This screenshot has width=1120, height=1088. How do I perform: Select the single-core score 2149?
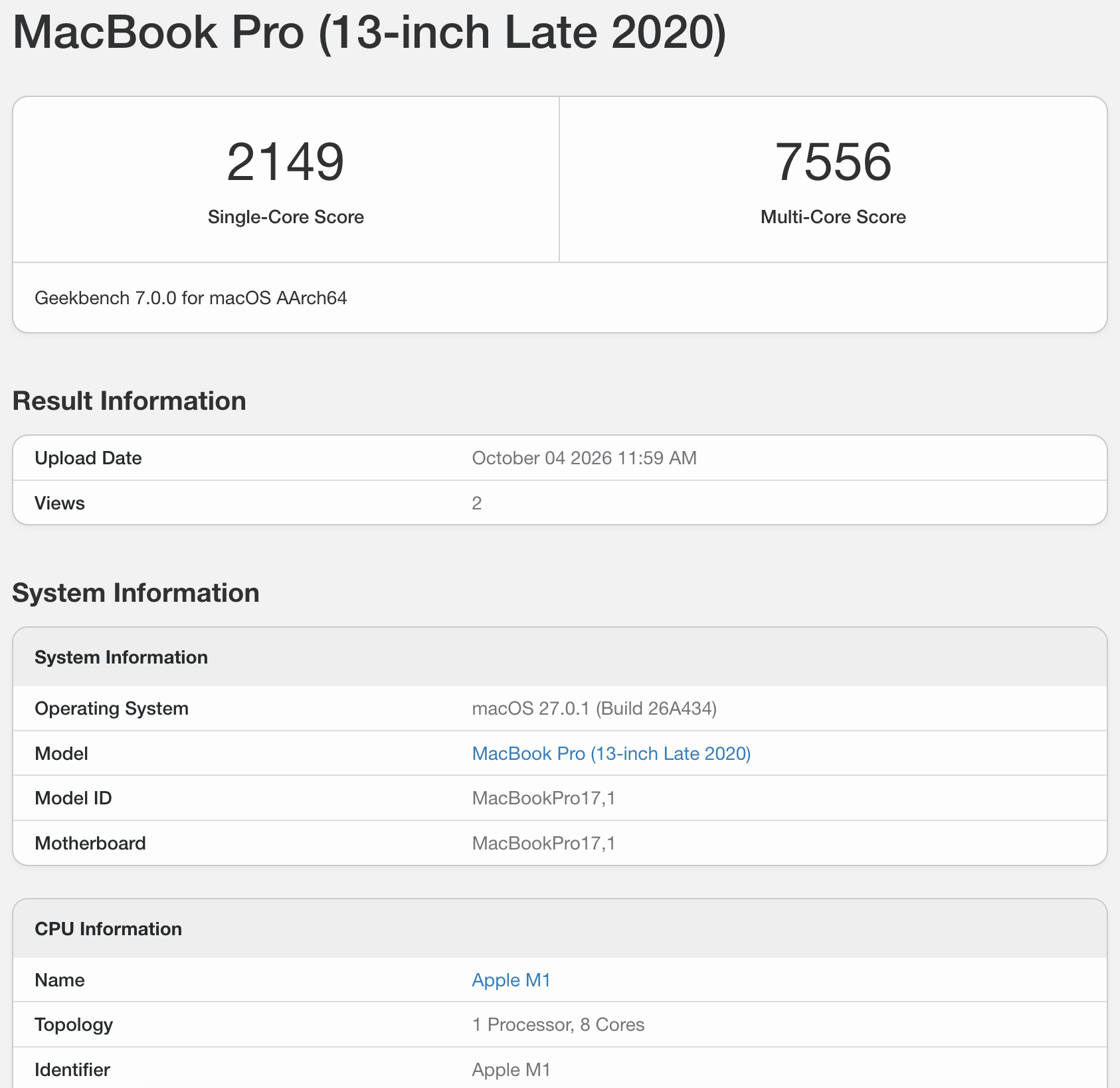[286, 162]
